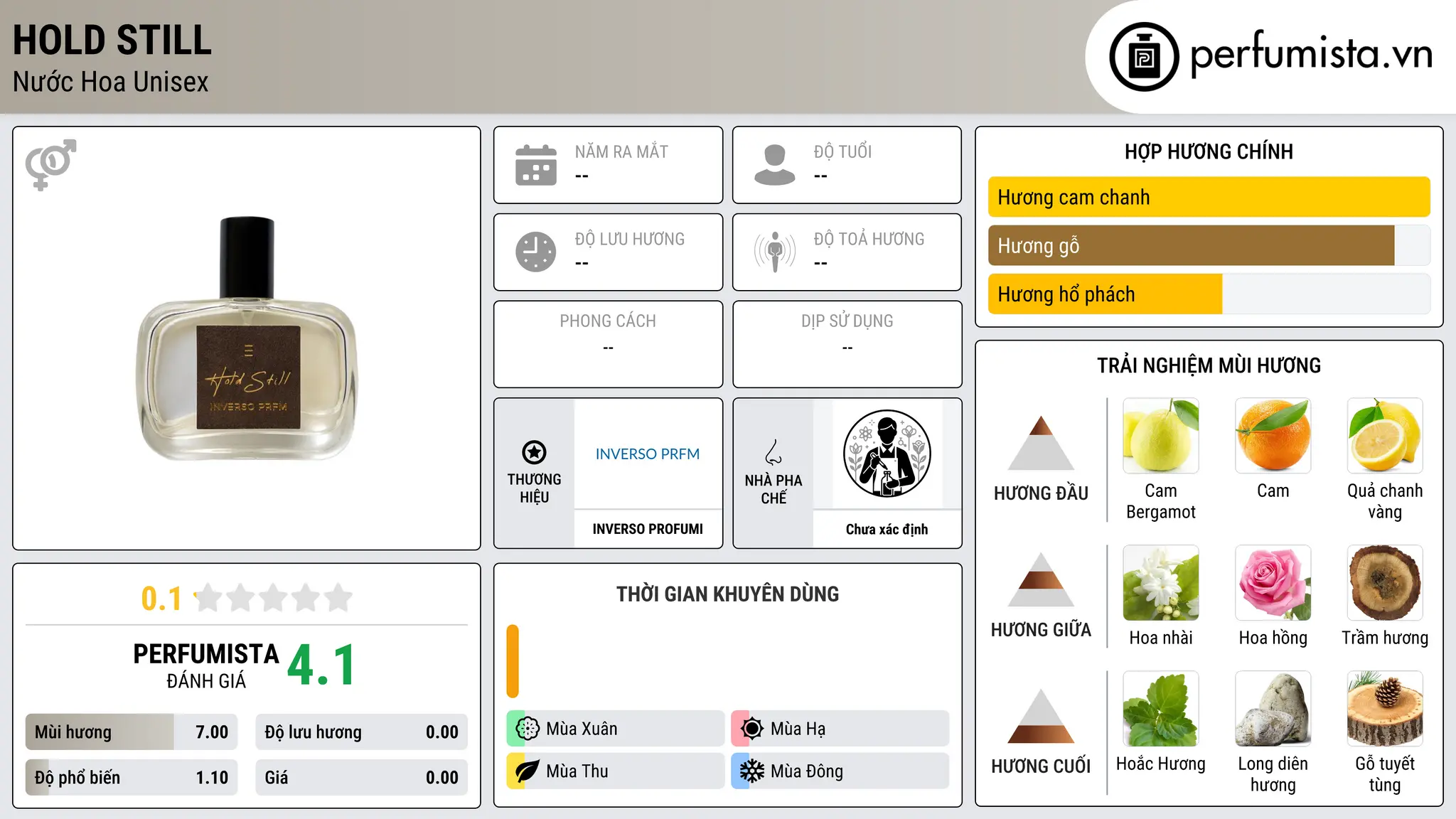Click the ĐỘ LƯU HƯƠNG card label
Image resolution: width=1456 pixels, height=819 pixels.
(630, 239)
